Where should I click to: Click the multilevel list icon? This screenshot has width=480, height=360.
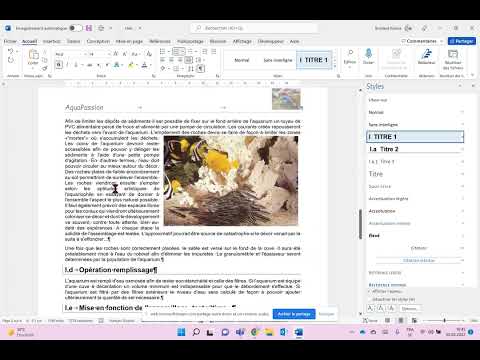190,51
